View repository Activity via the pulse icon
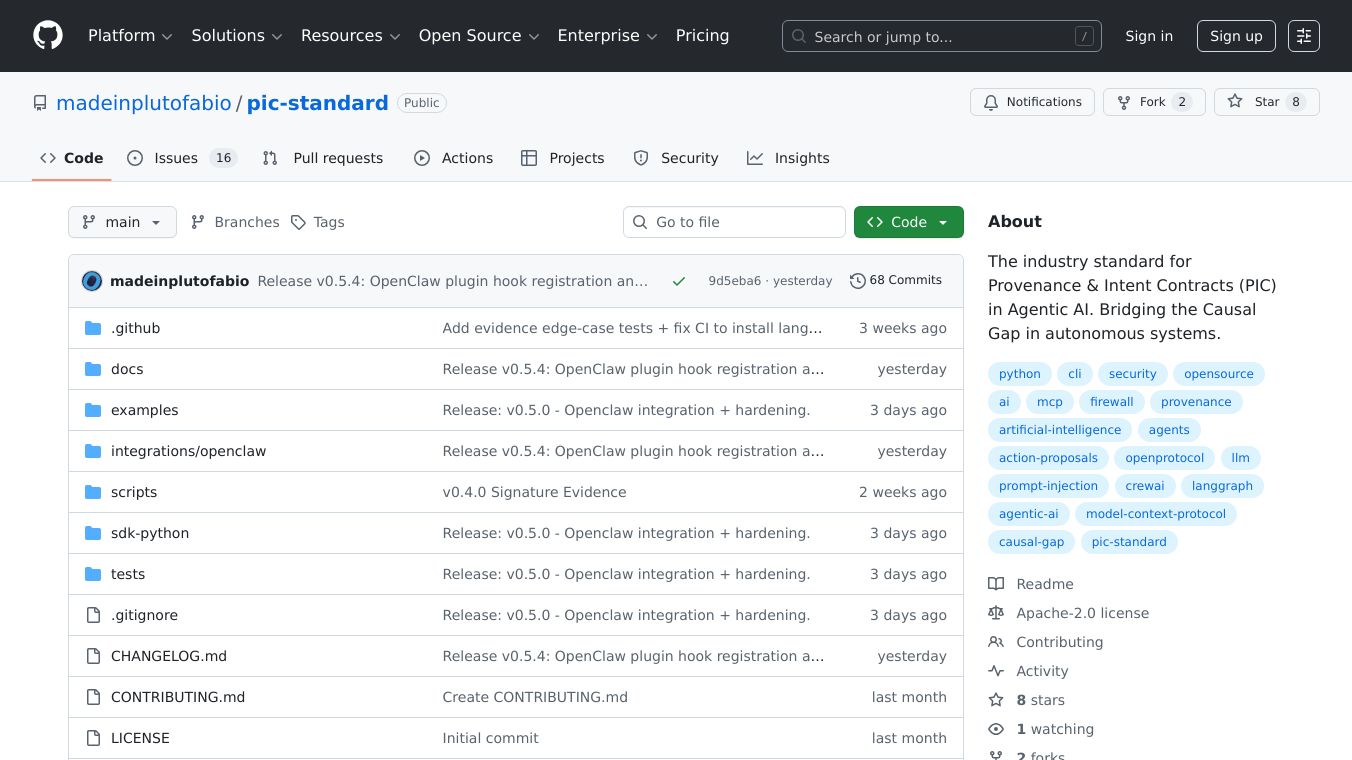Screen dimensions: 1352x760 (996, 671)
